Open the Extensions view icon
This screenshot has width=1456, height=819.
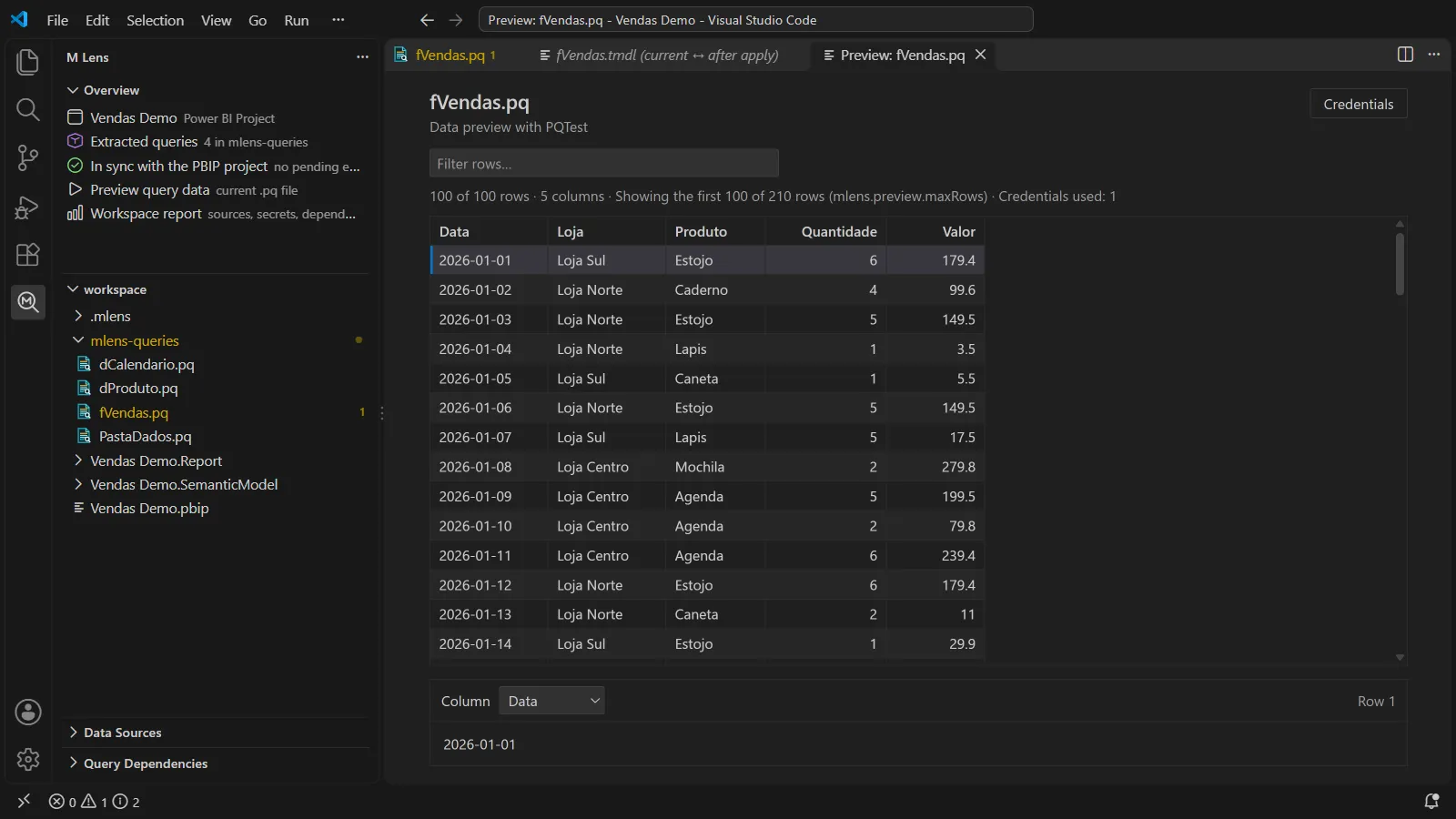pos(28,255)
